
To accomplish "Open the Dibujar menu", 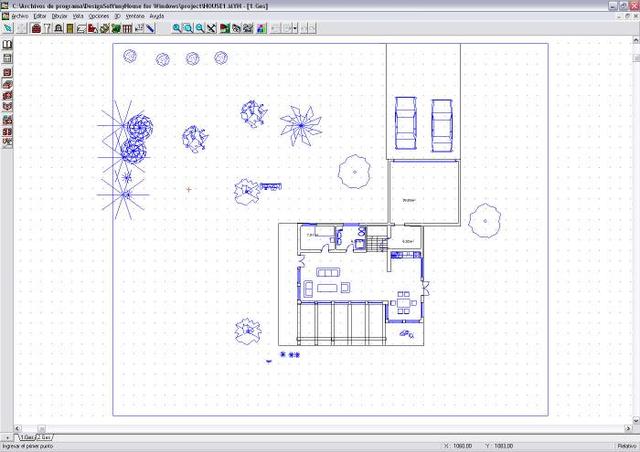I will coord(60,17).
